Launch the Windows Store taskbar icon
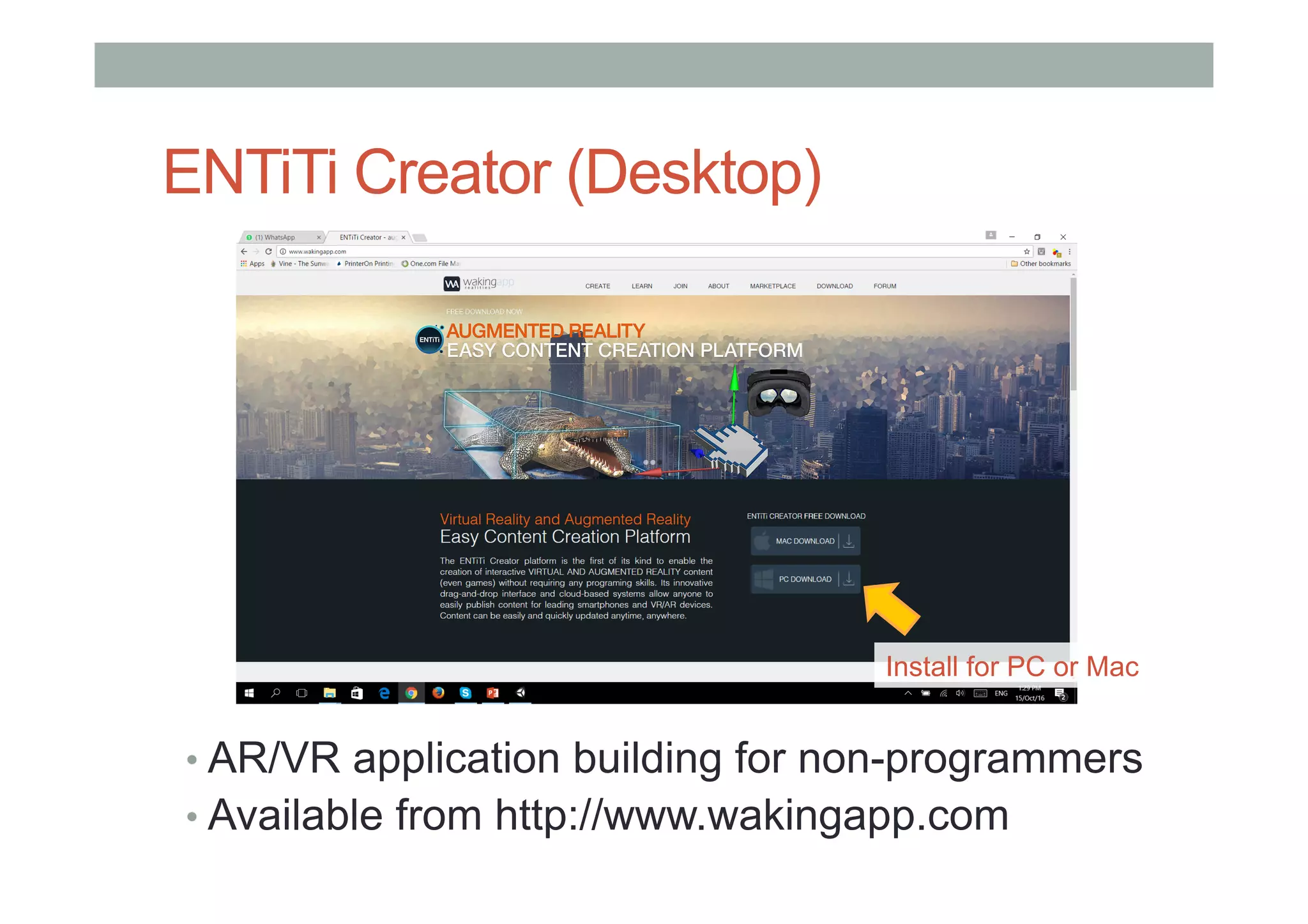The width and height of the screenshot is (1308, 924). click(357, 693)
